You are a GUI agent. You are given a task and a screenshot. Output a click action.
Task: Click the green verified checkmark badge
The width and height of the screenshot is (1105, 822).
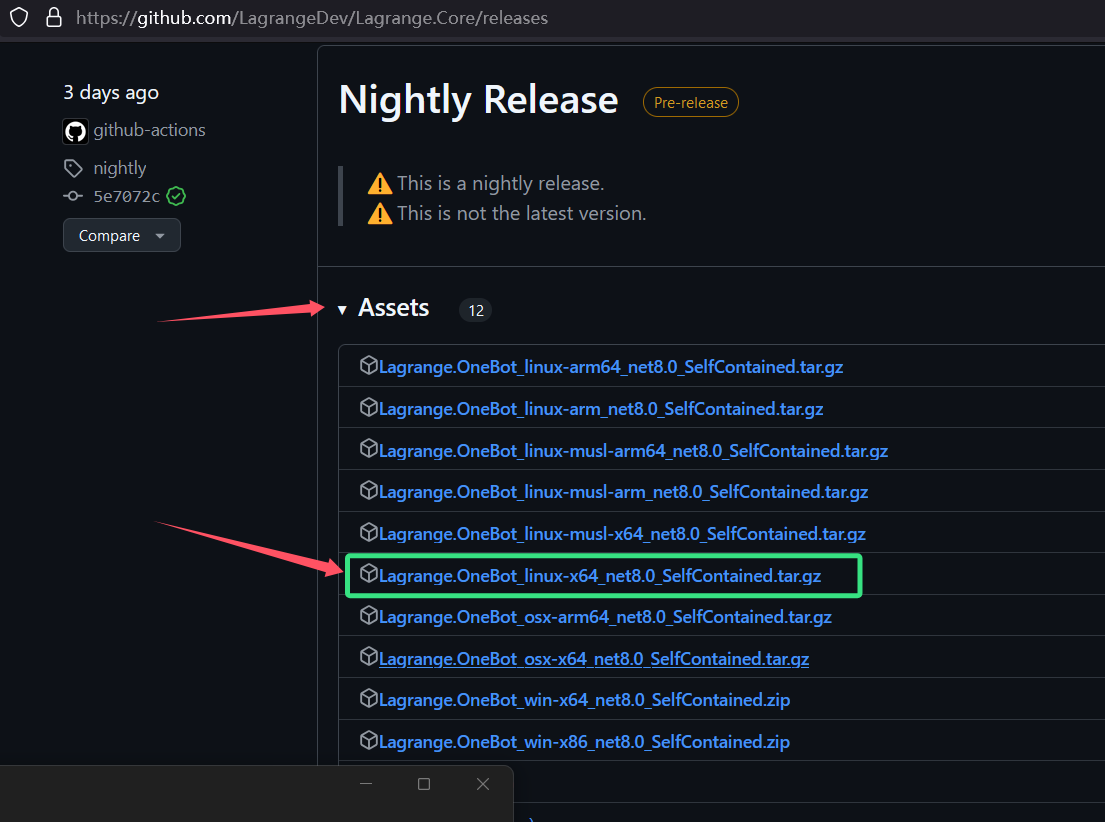(176, 196)
